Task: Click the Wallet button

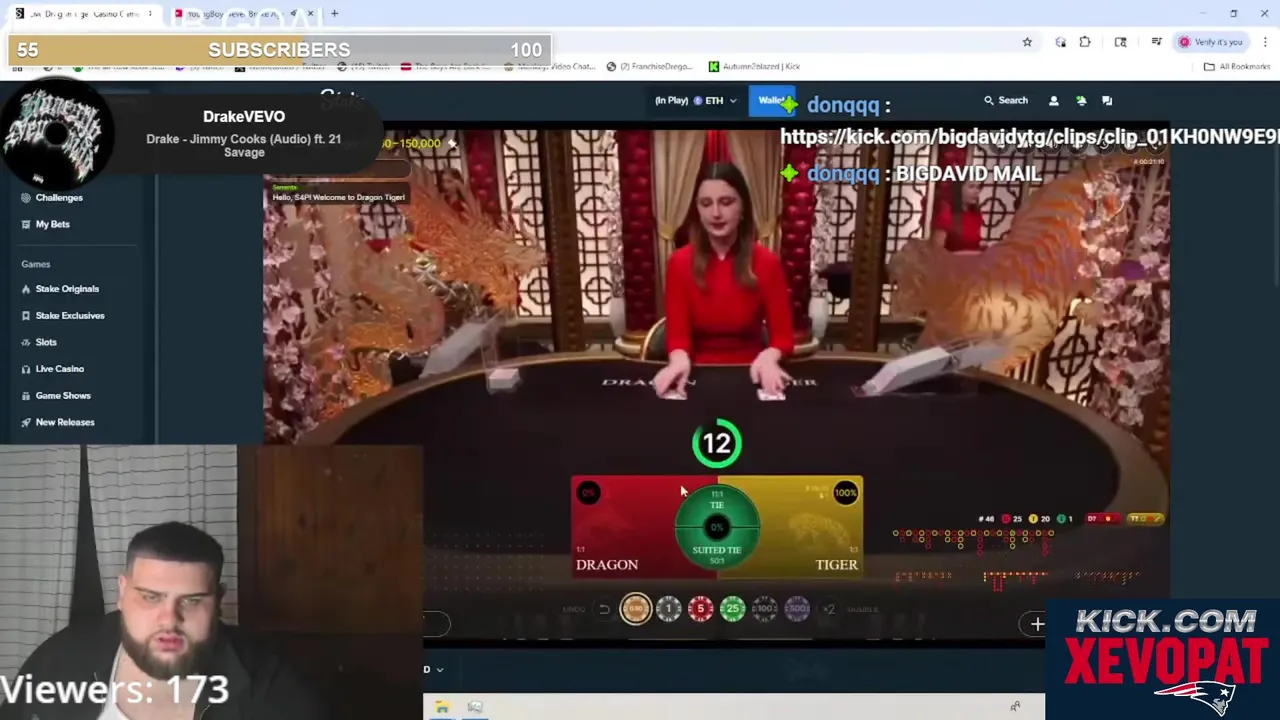Action: click(x=772, y=101)
